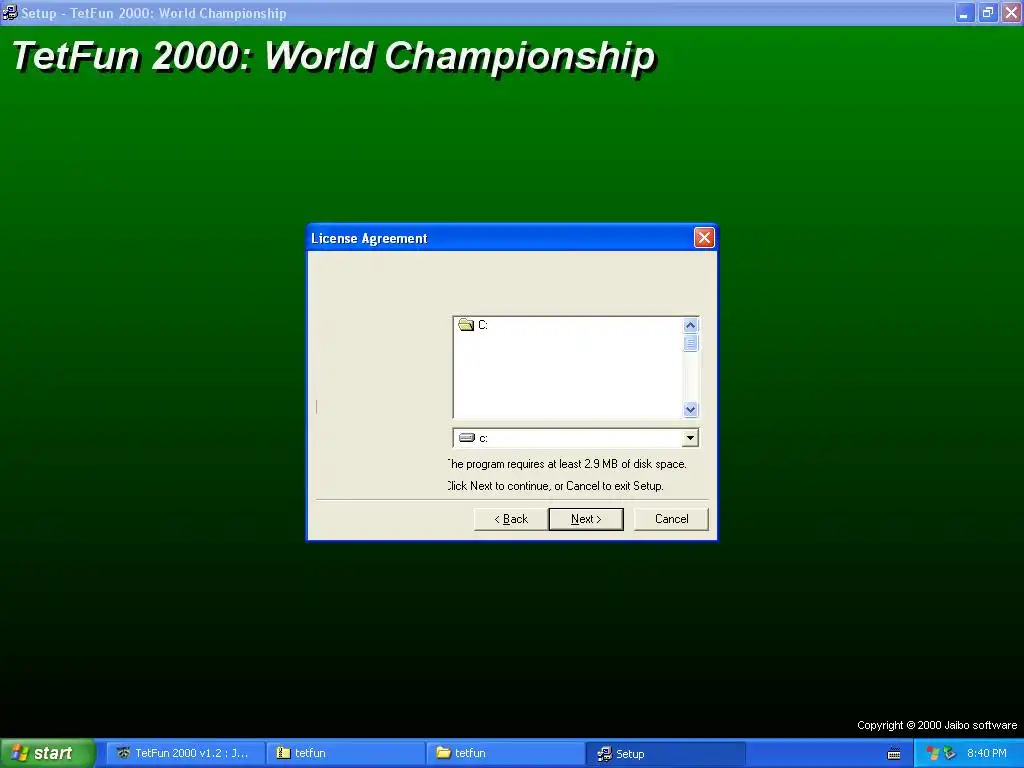1024x768 pixels.
Task: Open the tetfun folder taskbar item
Action: coord(505,753)
